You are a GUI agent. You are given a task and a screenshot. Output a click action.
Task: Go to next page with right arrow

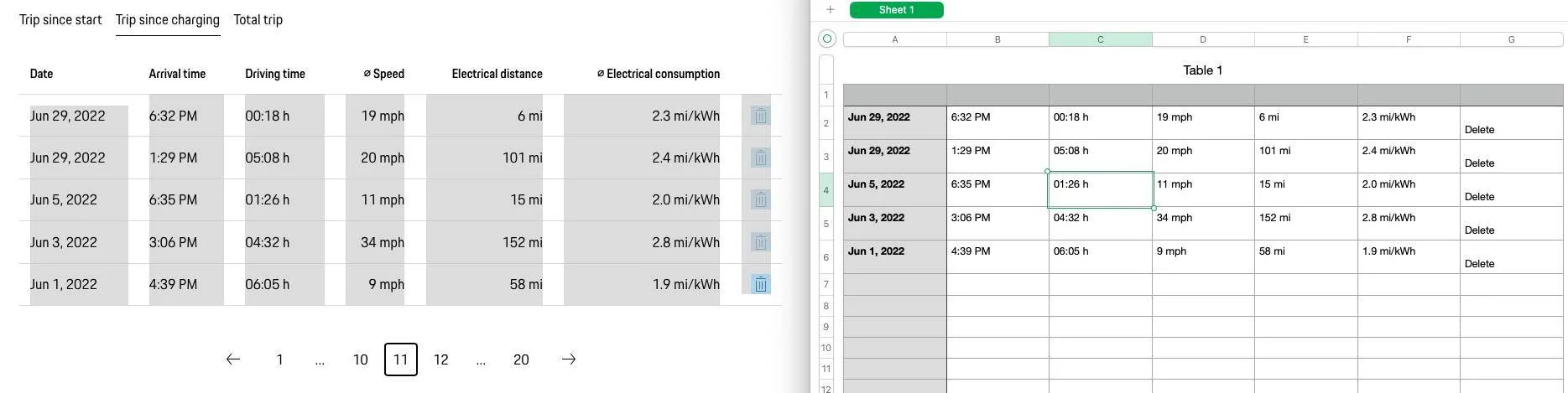coord(569,359)
